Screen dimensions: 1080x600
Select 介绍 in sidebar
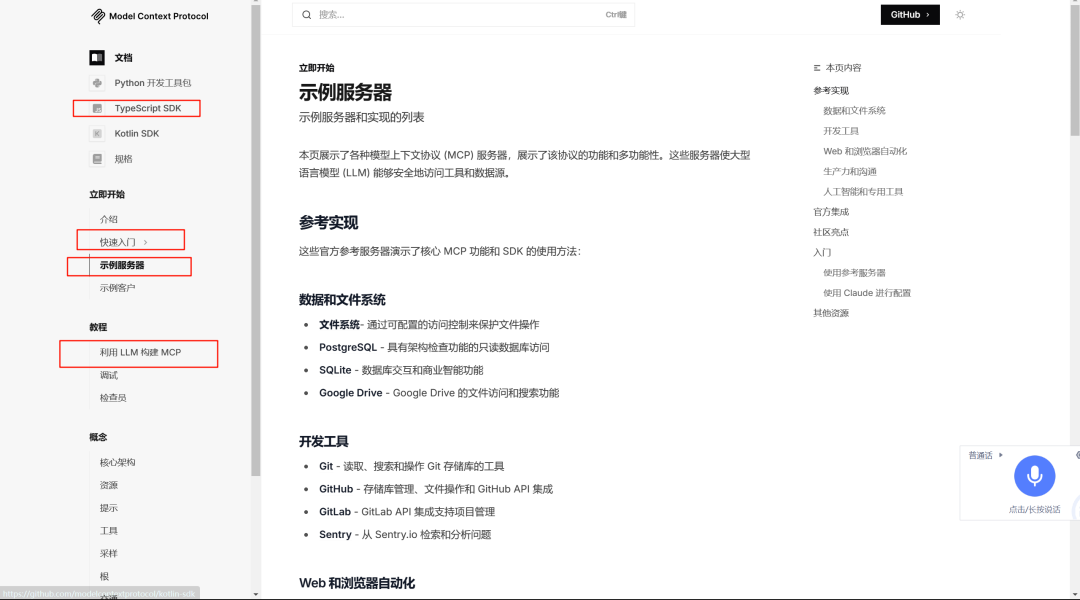tap(109, 219)
